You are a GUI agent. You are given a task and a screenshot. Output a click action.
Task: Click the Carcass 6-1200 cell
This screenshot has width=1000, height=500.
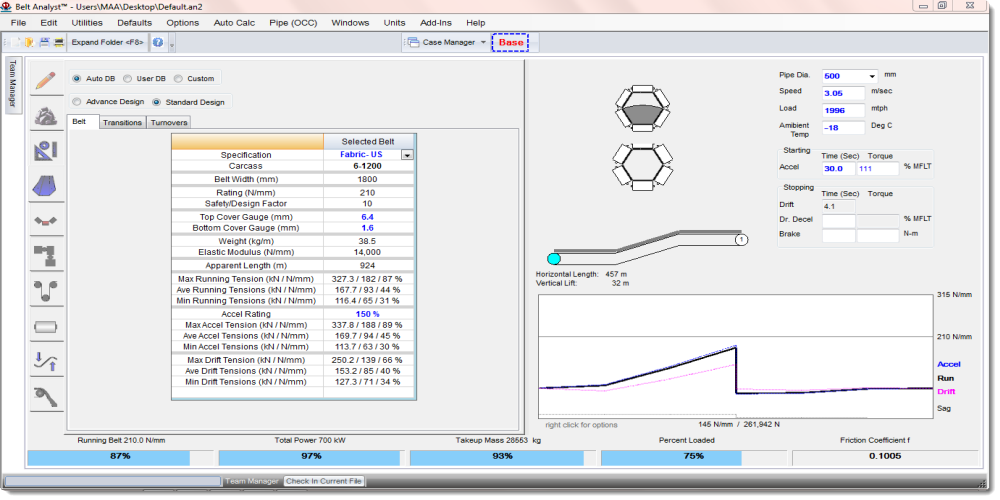pyautogui.click(x=368, y=166)
